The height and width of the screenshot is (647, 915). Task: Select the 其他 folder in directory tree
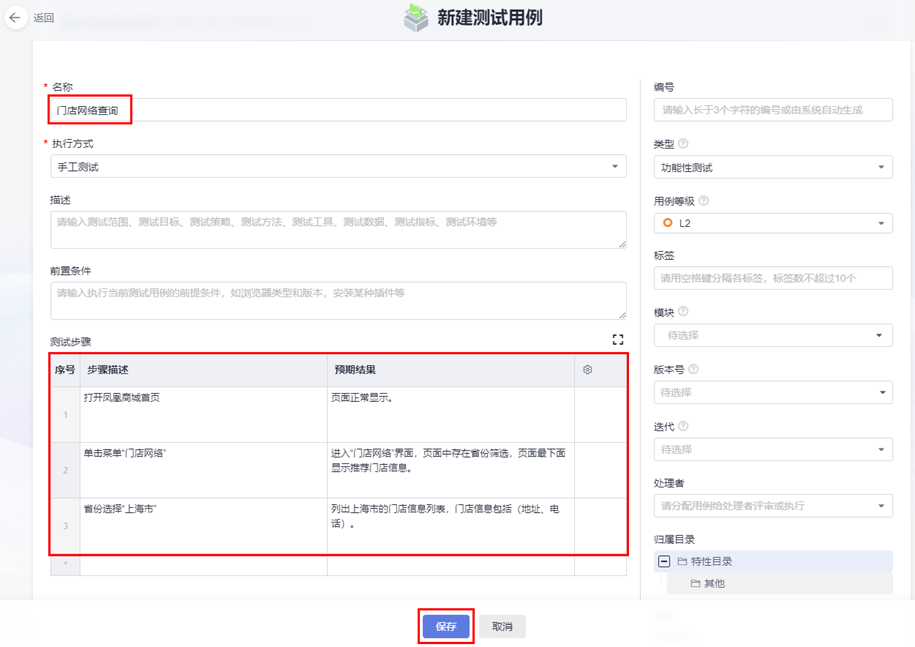(x=713, y=583)
